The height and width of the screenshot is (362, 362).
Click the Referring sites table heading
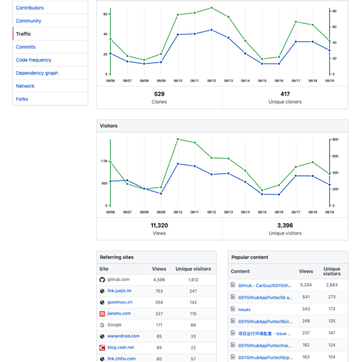(117, 257)
